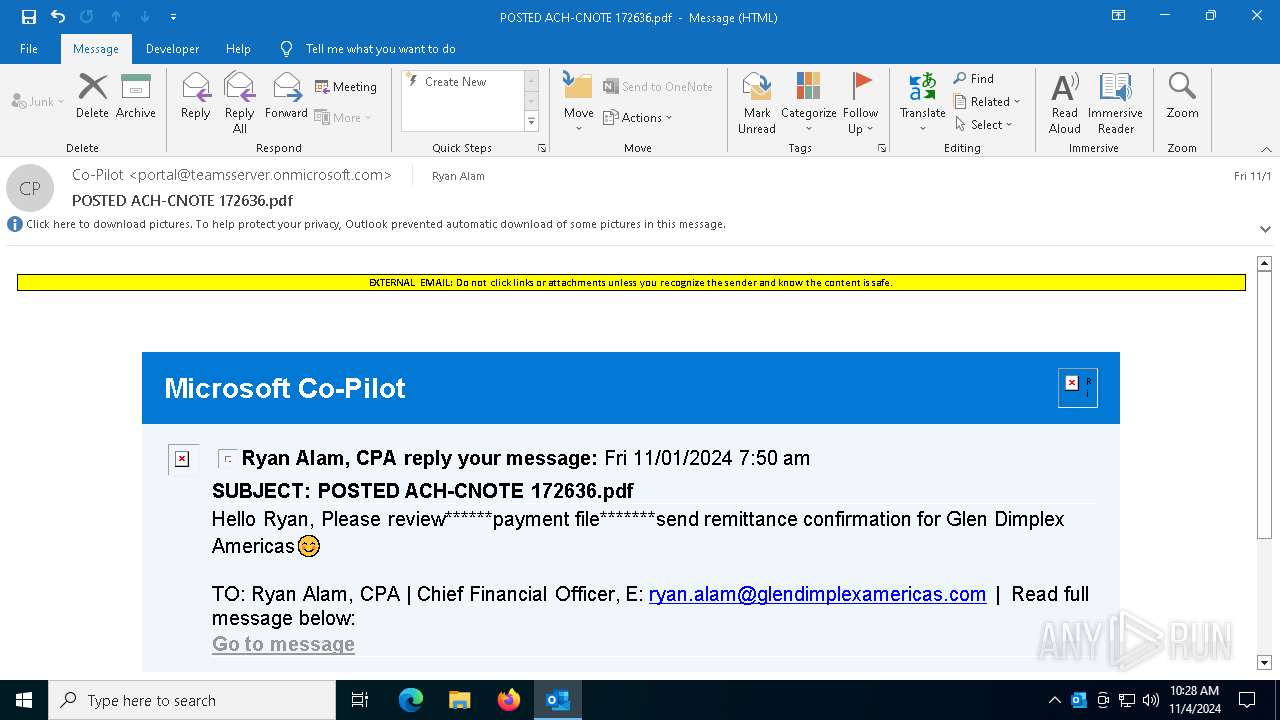Click the Save icon in title bar
The width and height of the screenshot is (1280, 720).
coord(29,17)
